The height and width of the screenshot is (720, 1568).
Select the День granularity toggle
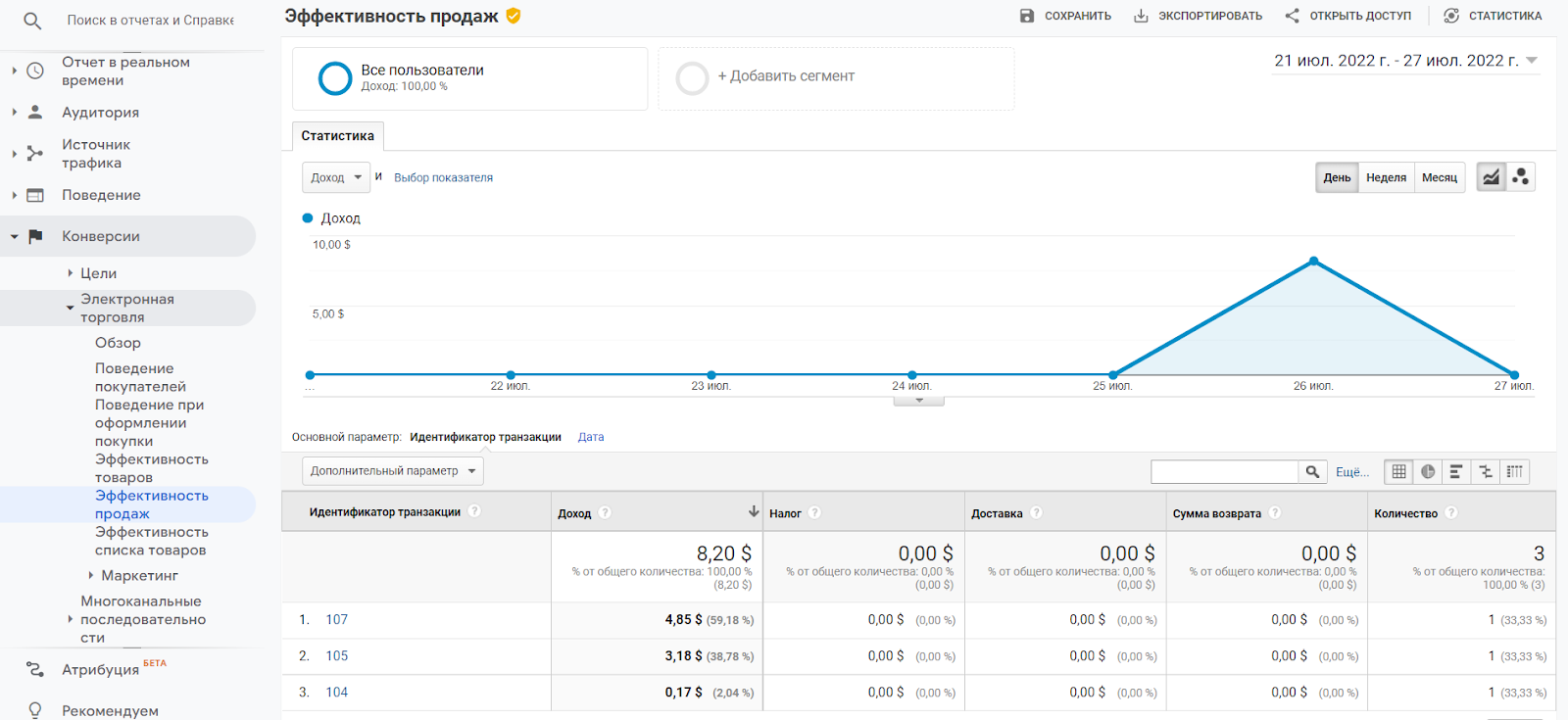pos(1337,177)
